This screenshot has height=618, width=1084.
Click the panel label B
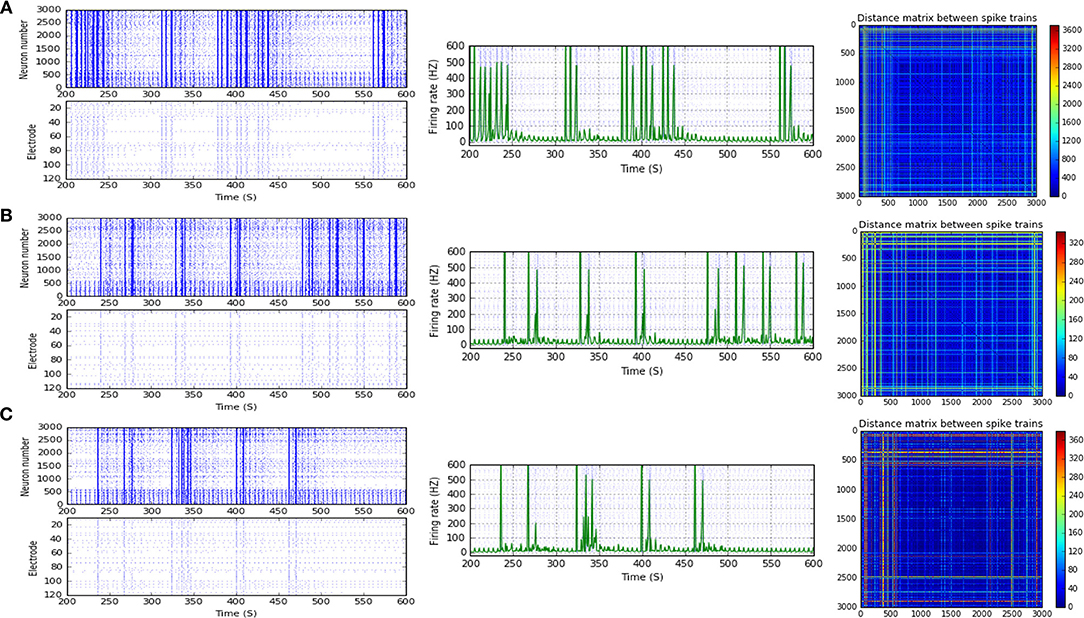tap(6, 215)
